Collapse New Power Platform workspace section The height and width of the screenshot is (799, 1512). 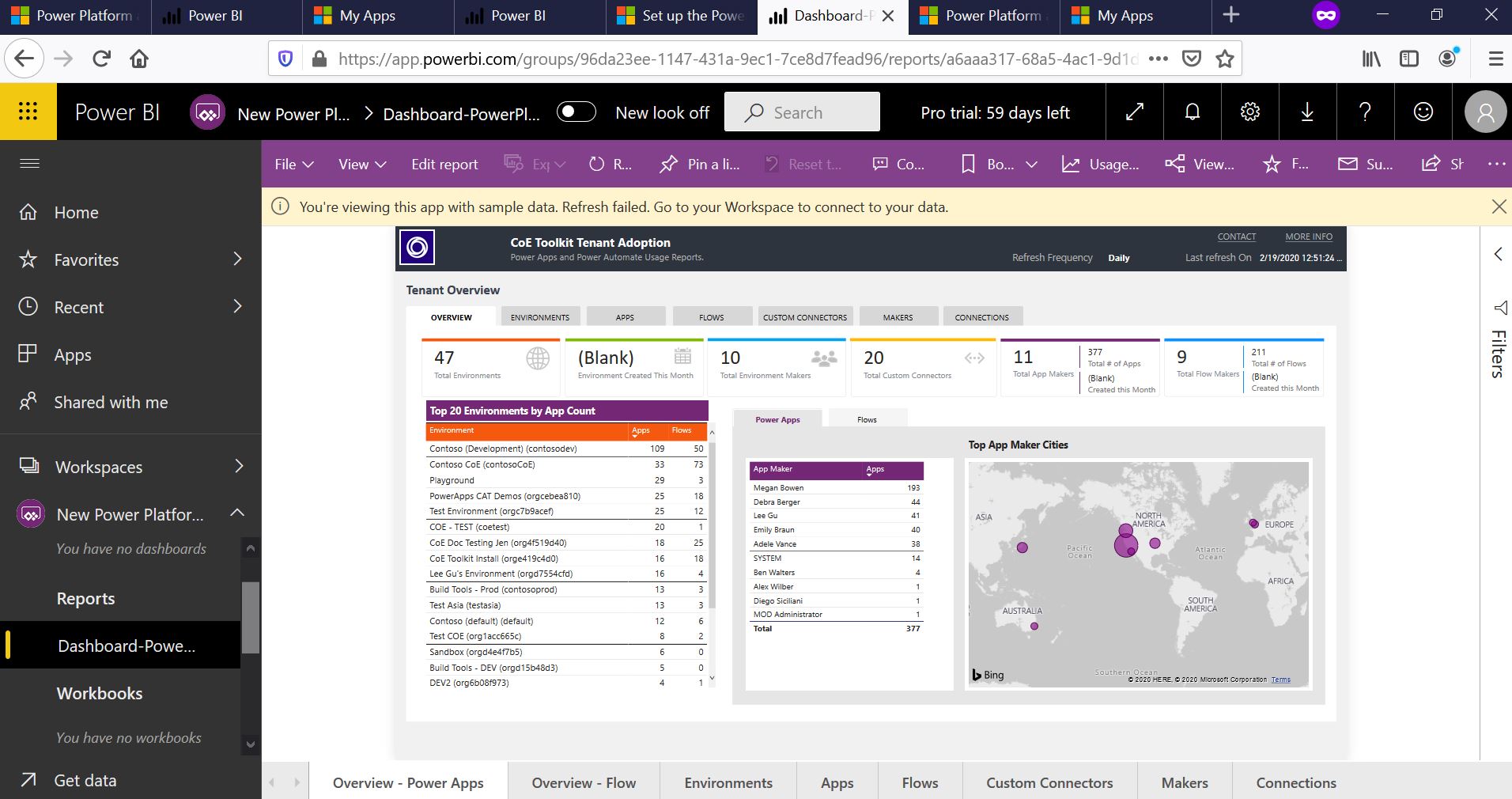(x=236, y=513)
